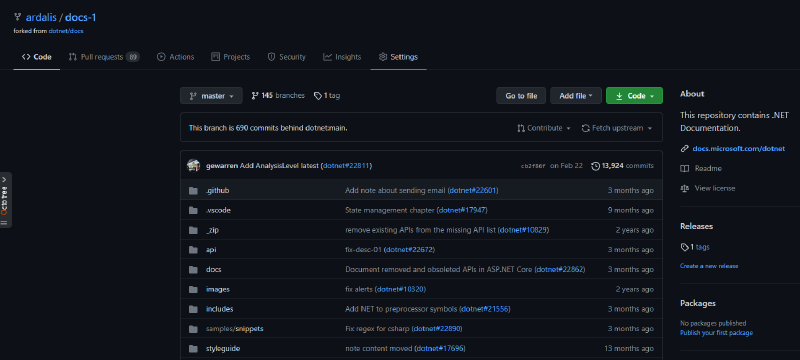Click the 1 tags link under Releases
The image size is (800, 360).
(695, 247)
